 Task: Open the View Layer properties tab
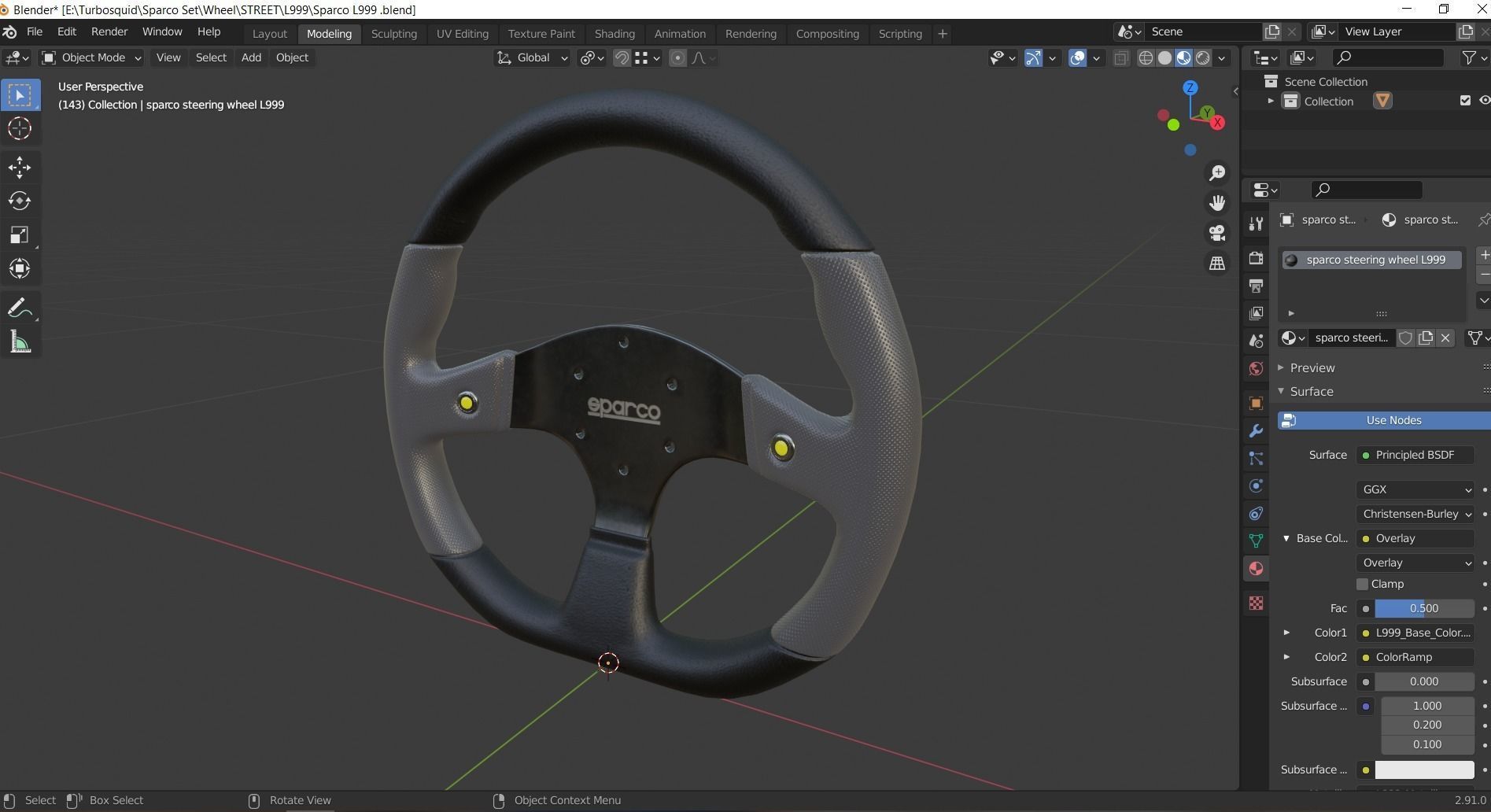point(1256,313)
